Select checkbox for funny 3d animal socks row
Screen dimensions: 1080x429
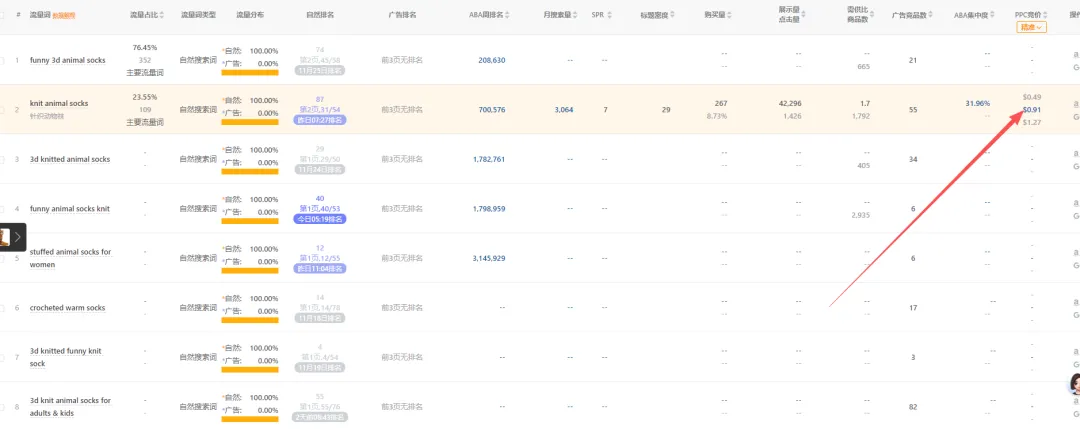point(2,61)
